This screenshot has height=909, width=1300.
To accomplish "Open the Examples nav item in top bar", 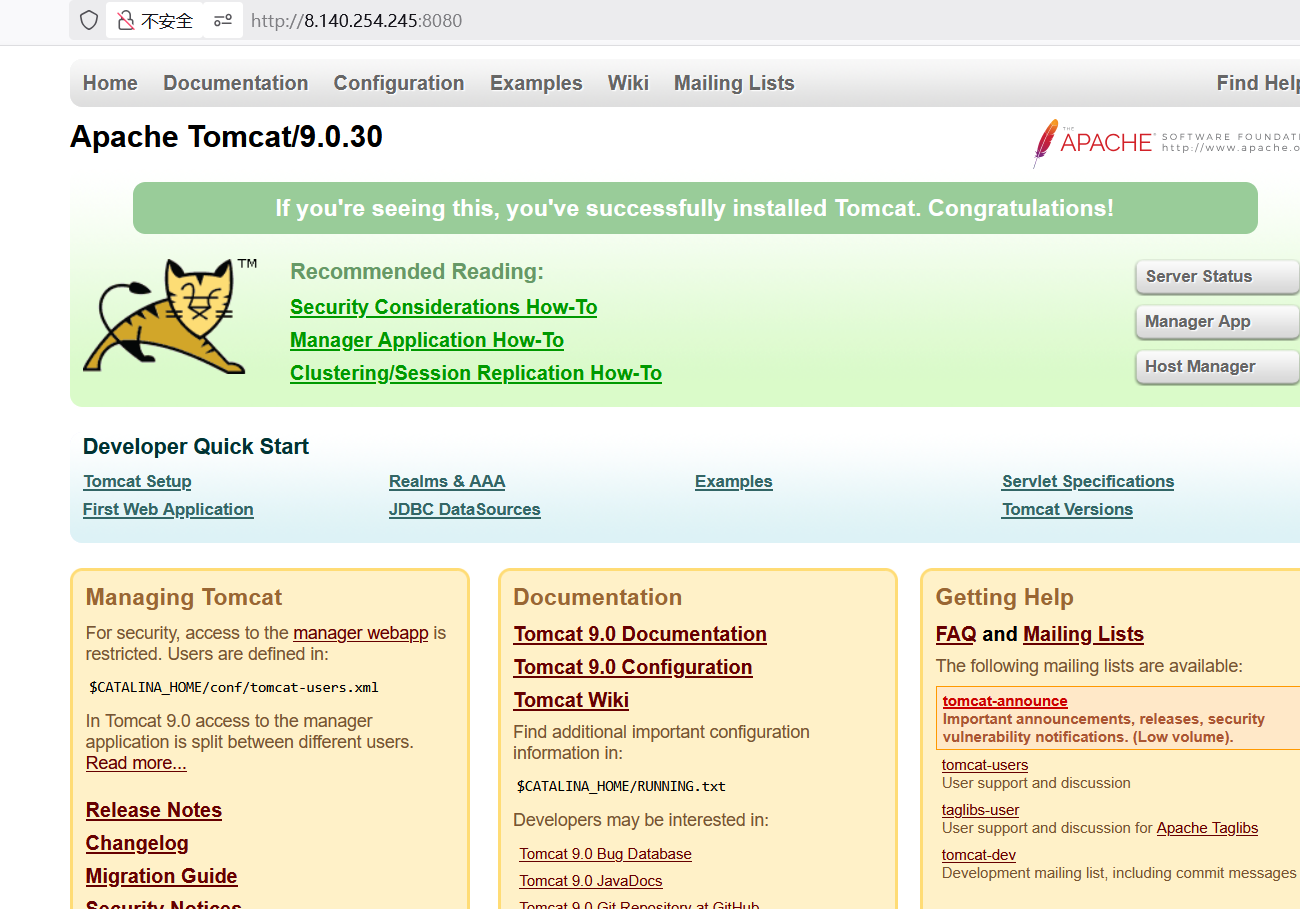I will click(536, 83).
